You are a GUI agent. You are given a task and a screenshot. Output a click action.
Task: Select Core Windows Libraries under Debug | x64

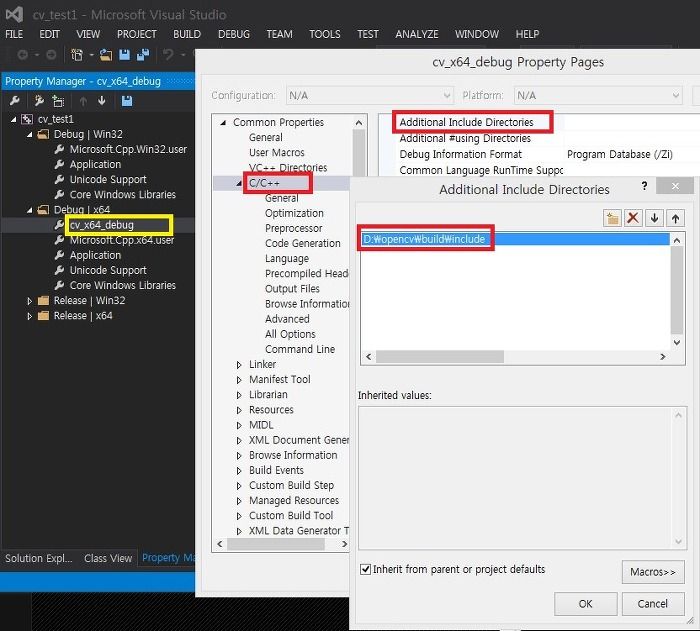123,285
